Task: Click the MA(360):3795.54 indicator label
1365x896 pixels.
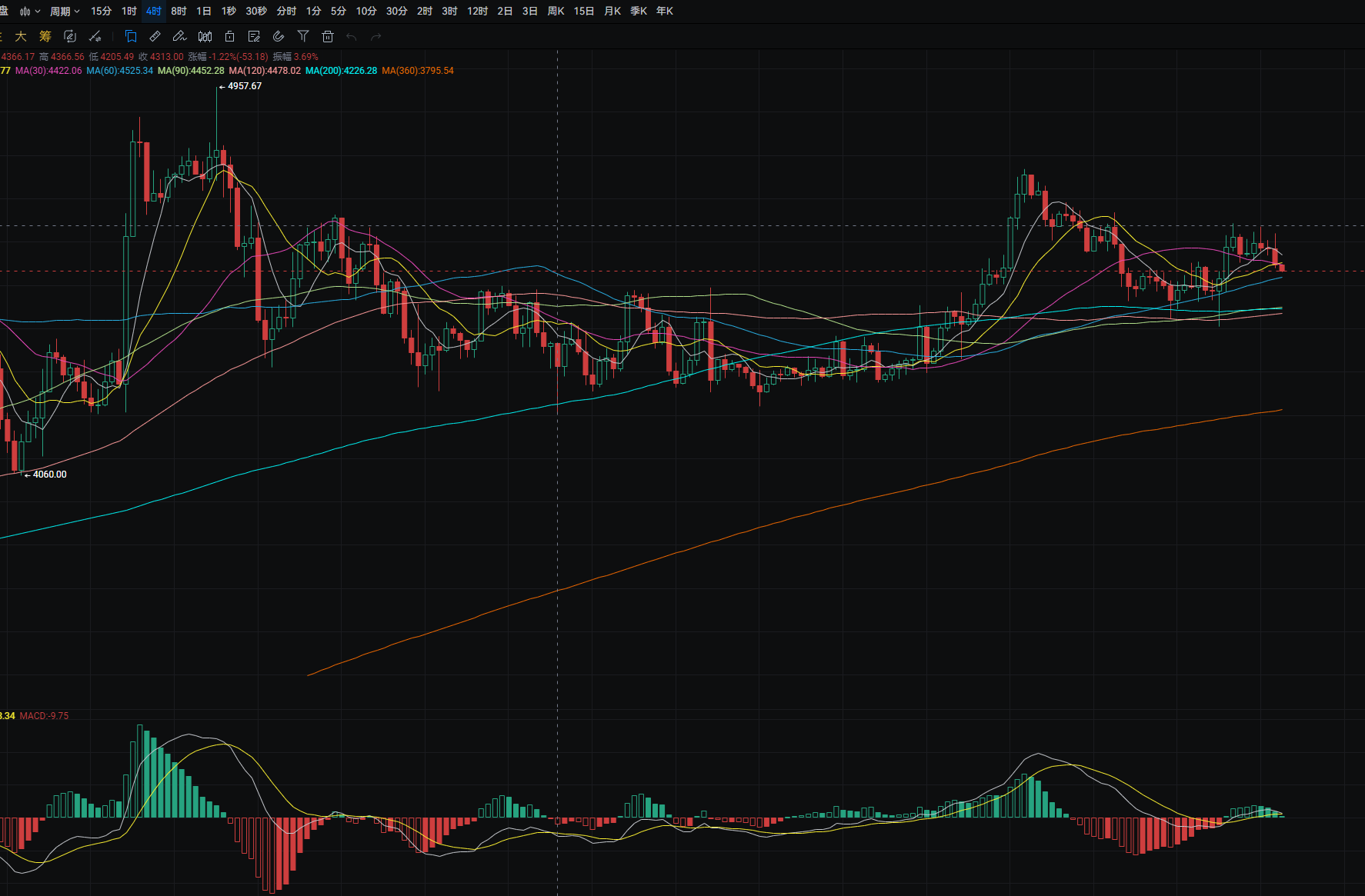Action: [x=418, y=71]
